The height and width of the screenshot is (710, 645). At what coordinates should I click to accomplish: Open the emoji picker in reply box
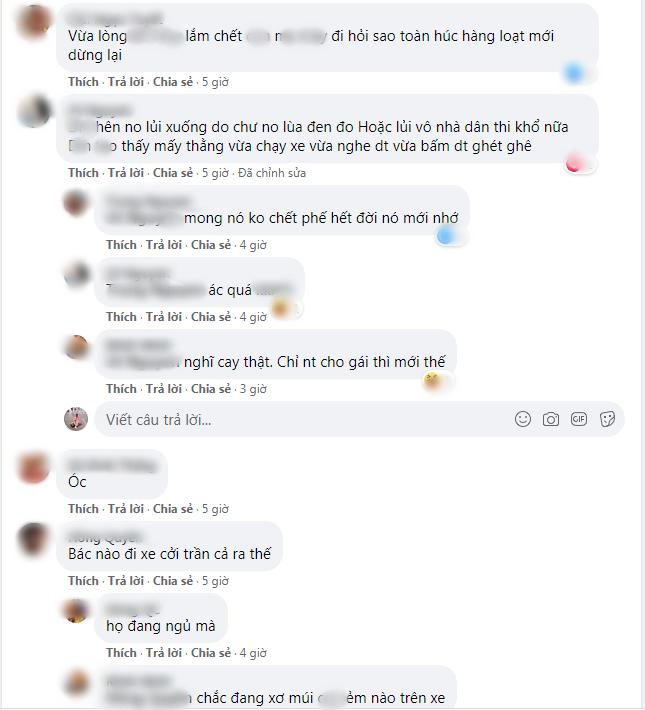pos(523,419)
